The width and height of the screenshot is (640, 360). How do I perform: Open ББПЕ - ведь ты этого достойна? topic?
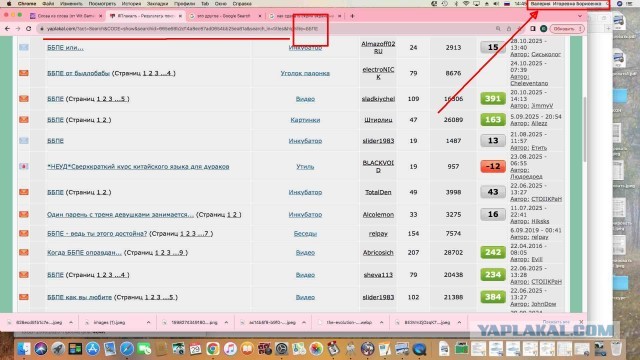coord(97,233)
